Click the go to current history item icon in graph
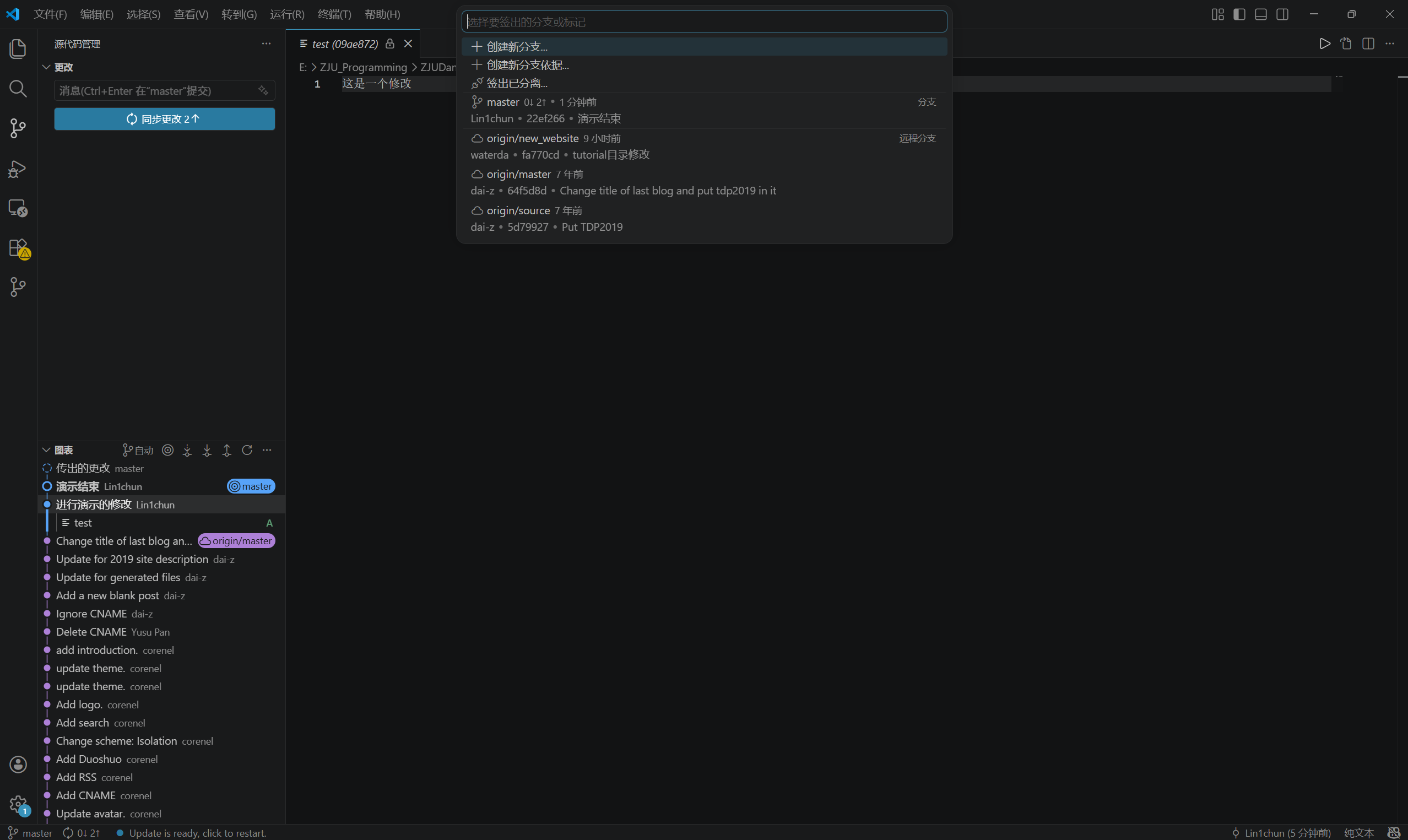This screenshot has width=1408, height=840. (x=167, y=450)
